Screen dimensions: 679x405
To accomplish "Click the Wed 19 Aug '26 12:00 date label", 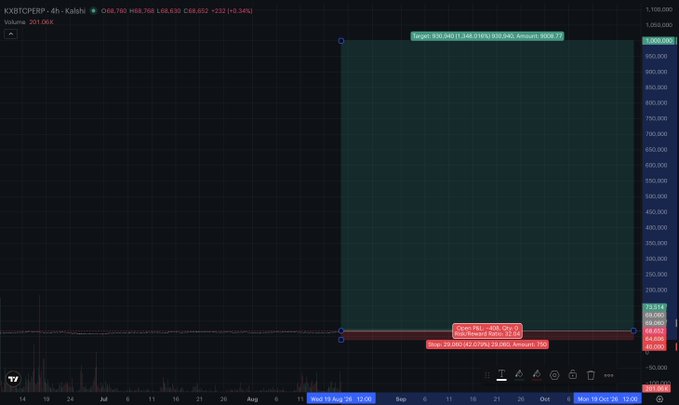I will (x=341, y=399).
